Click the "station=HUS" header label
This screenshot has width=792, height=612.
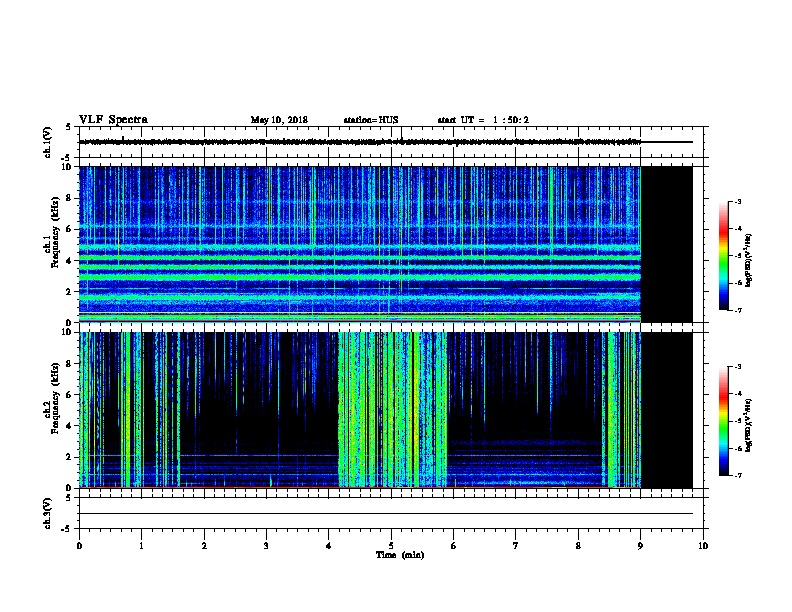tap(371, 120)
